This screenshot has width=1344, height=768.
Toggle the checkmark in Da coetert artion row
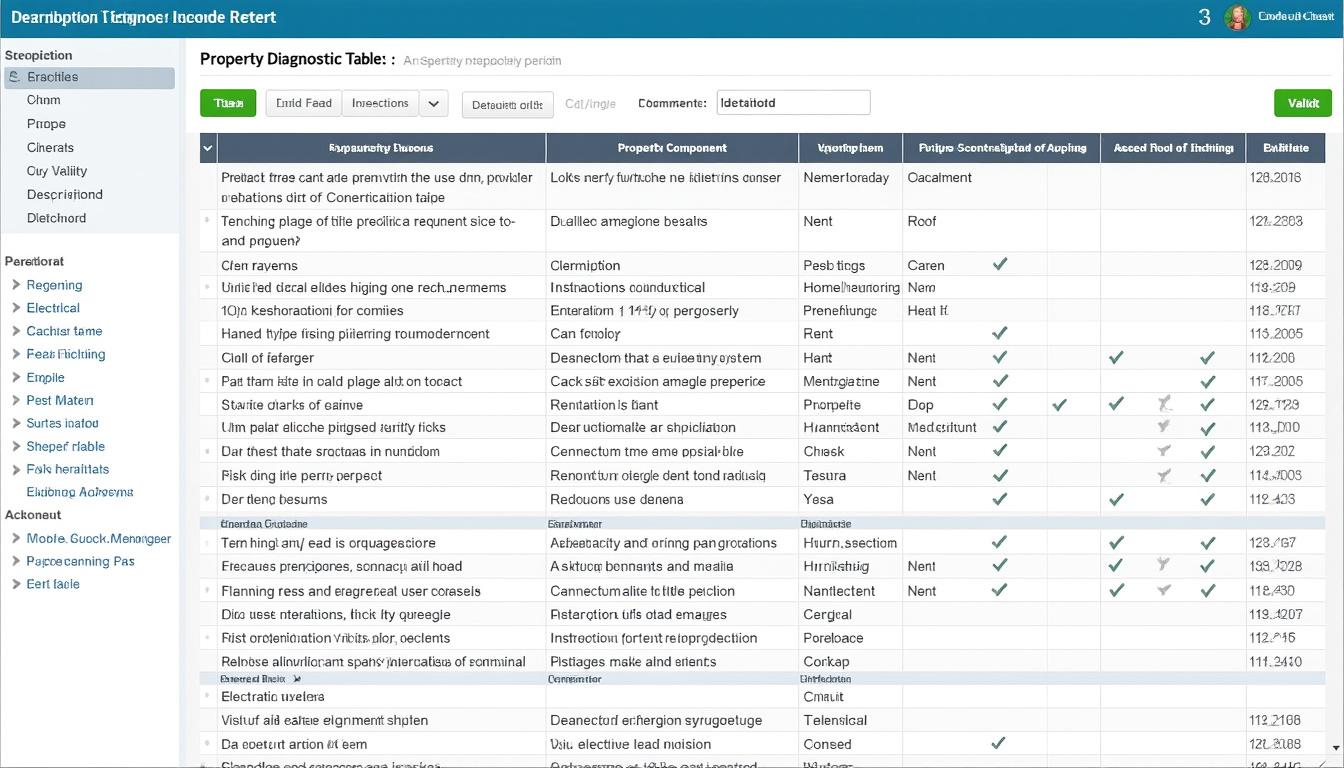click(999, 743)
